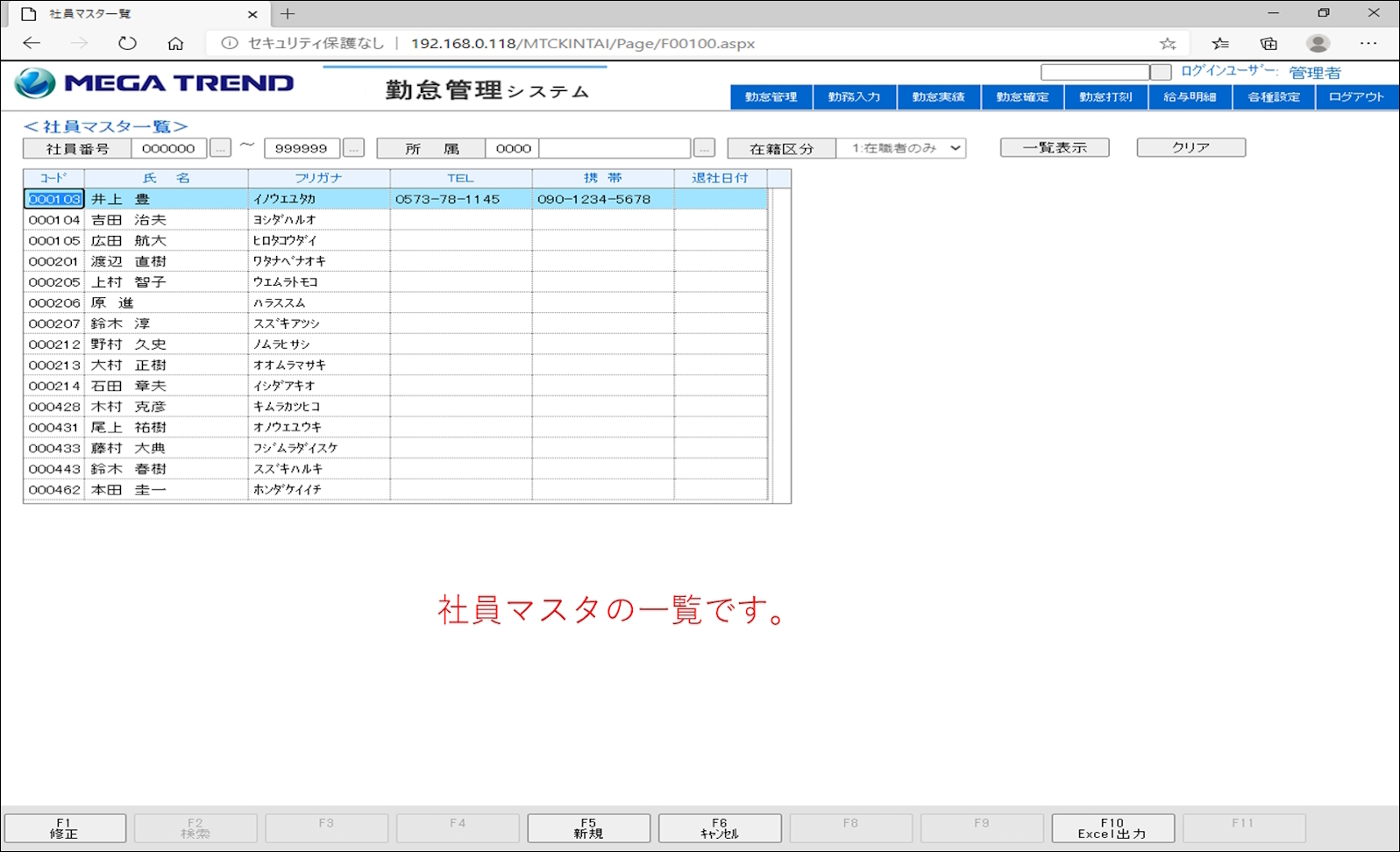Open the 勤怠打刻 menu
The width and height of the screenshot is (1400, 852).
coord(1106,97)
